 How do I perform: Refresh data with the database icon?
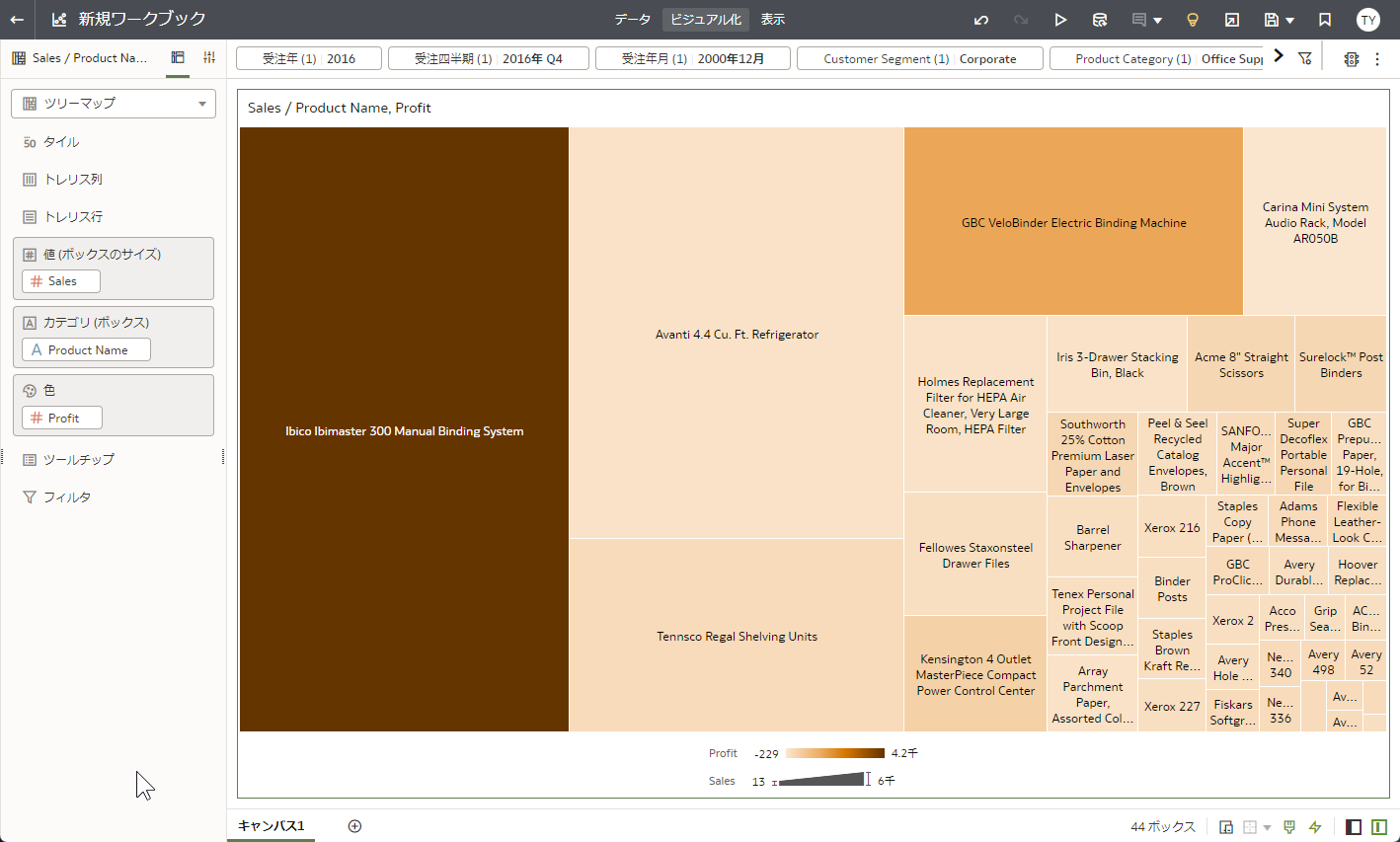click(1100, 20)
